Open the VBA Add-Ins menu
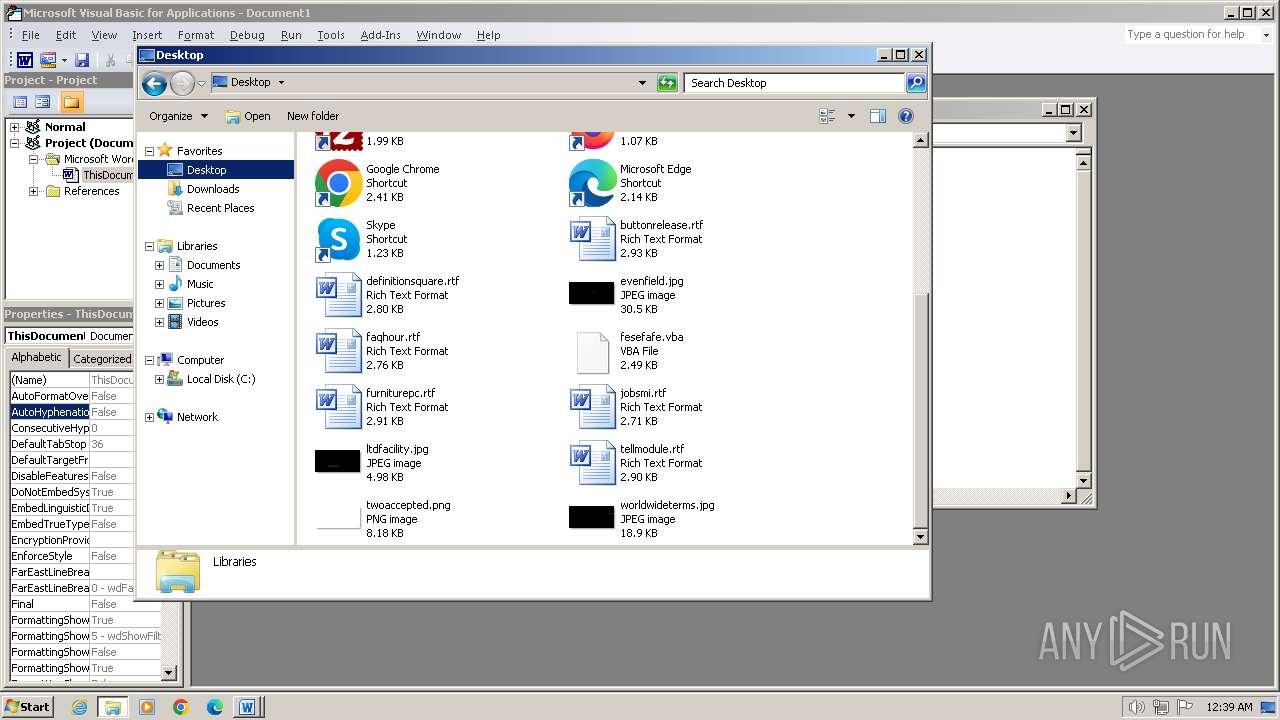The image size is (1280, 720). pyautogui.click(x=380, y=35)
